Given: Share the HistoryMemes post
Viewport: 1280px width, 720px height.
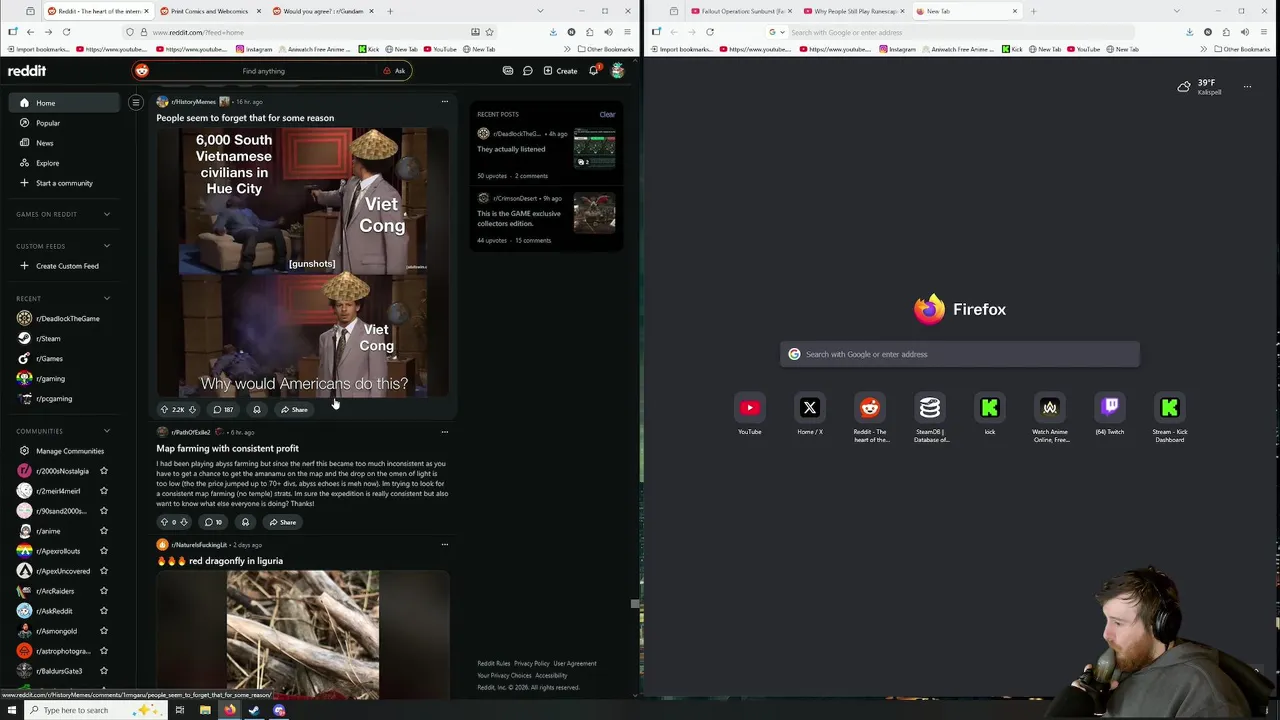Looking at the screenshot, I should tap(294, 409).
